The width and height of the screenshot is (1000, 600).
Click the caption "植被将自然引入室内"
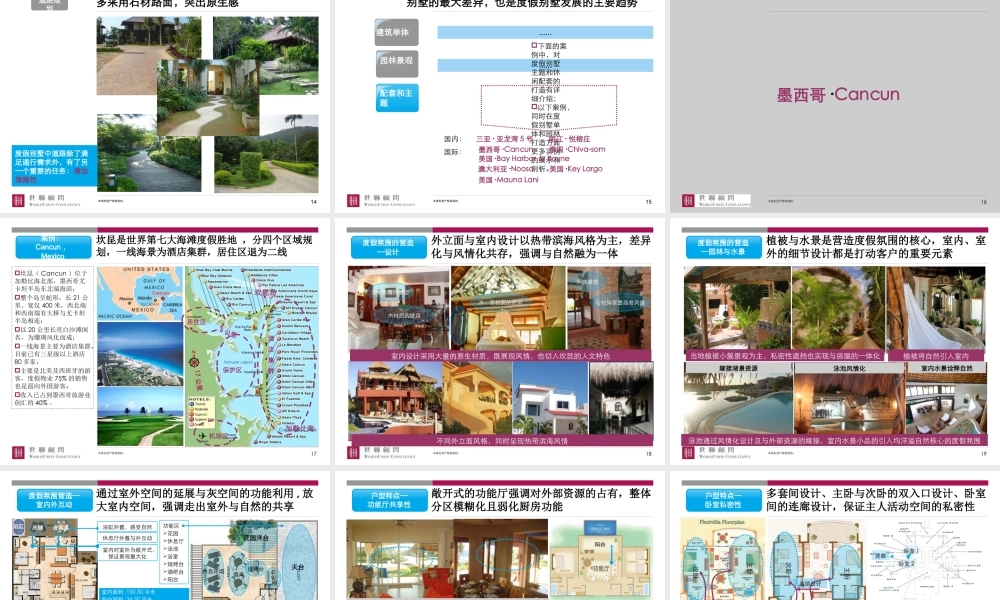pos(936,356)
